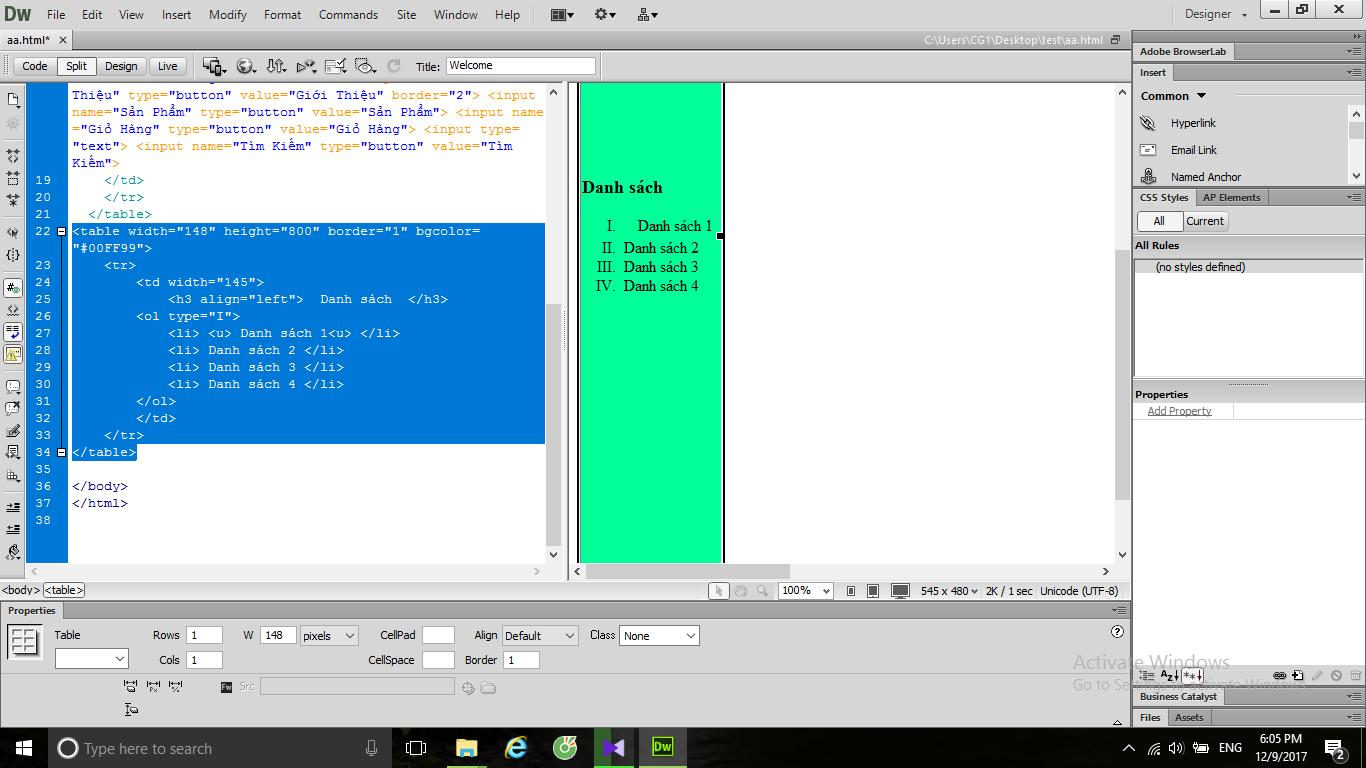The width and height of the screenshot is (1366, 768).
Task: Open the Commands menu
Action: pos(348,15)
